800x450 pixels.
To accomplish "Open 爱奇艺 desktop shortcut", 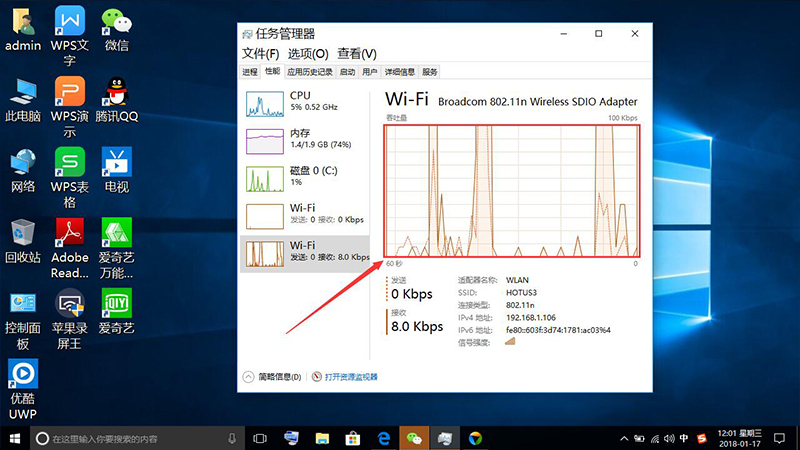I will coord(116,312).
